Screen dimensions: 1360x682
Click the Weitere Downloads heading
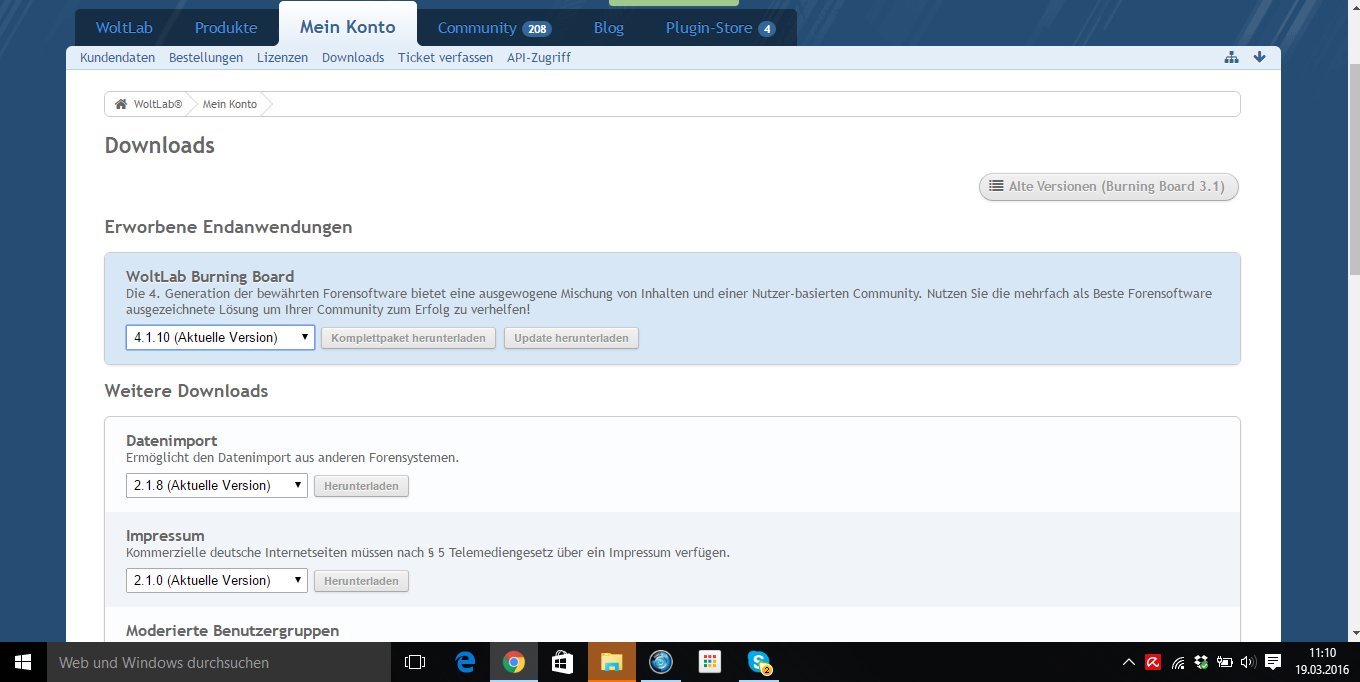coord(187,391)
